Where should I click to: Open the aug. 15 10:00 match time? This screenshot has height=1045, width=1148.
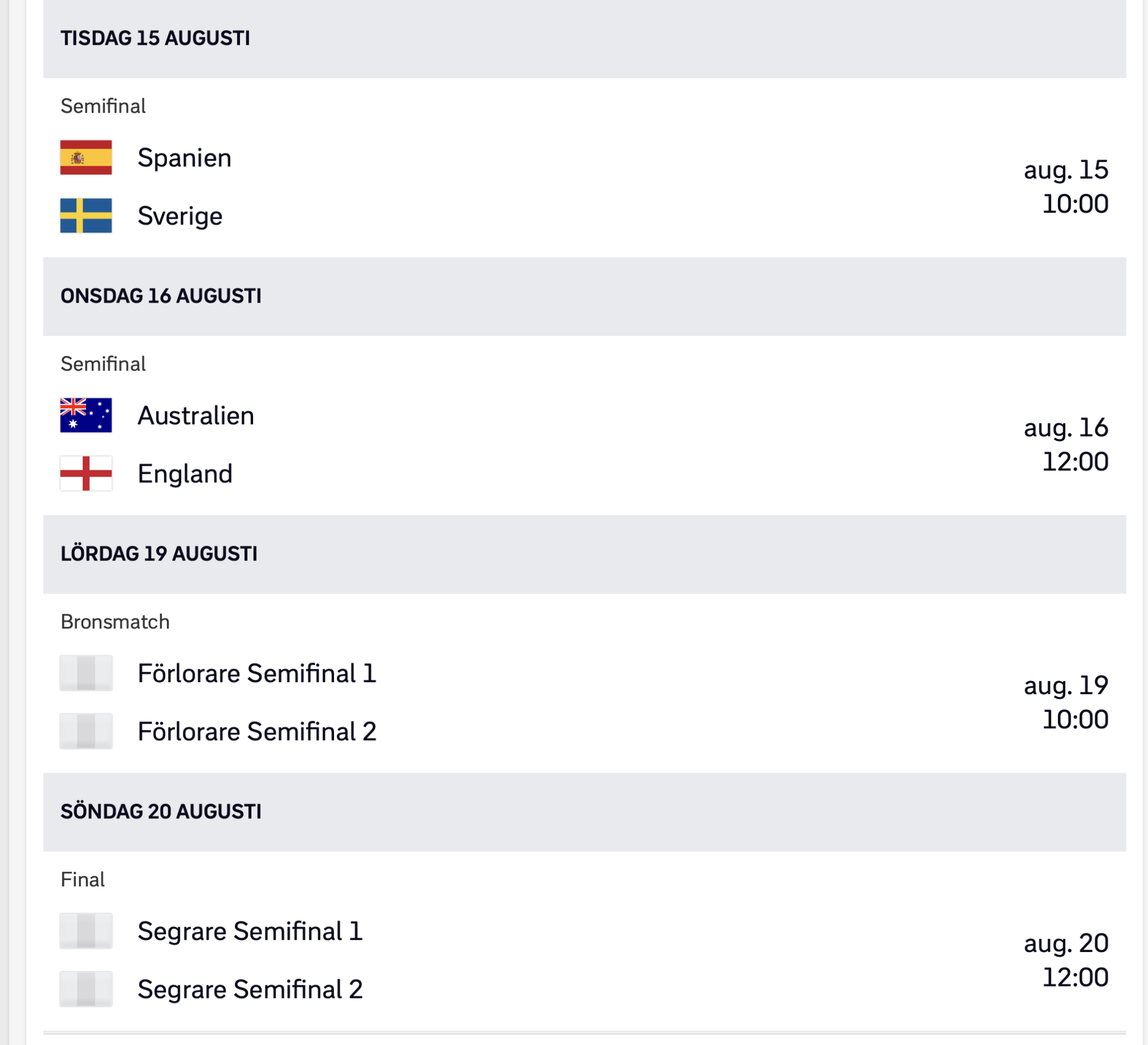pyautogui.click(x=1065, y=187)
